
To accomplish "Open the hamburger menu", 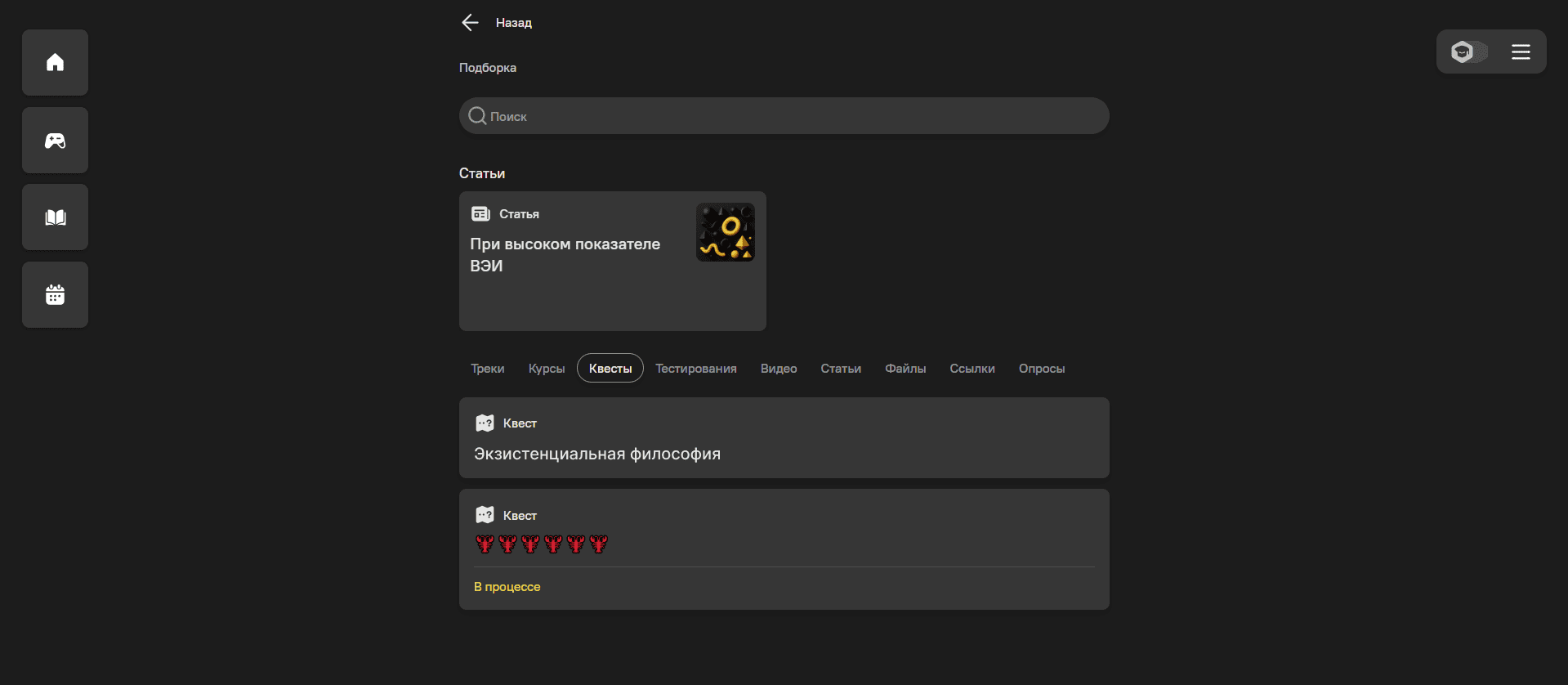I will (x=1520, y=52).
